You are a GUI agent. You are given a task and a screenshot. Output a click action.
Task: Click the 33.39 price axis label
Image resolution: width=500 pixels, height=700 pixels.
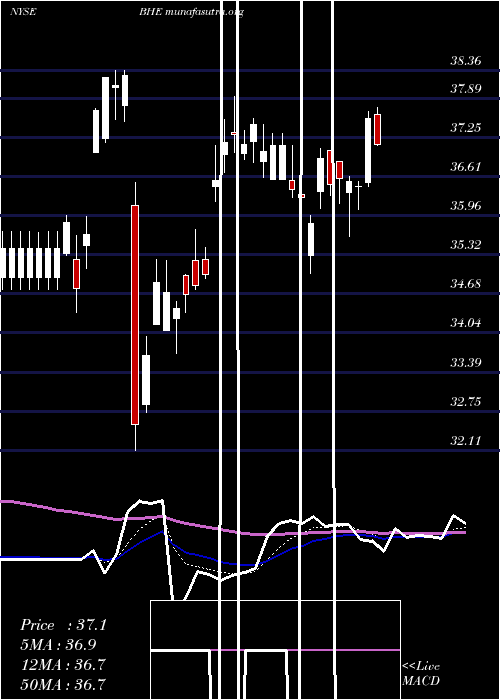(466, 362)
